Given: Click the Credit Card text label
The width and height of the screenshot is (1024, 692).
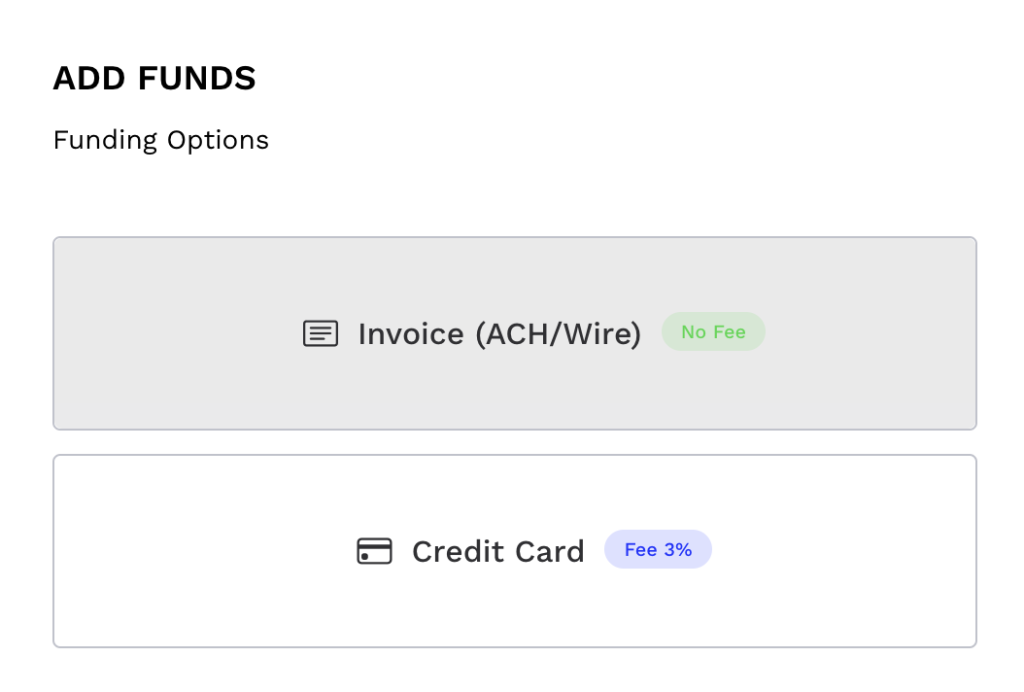Looking at the screenshot, I should pos(498,551).
